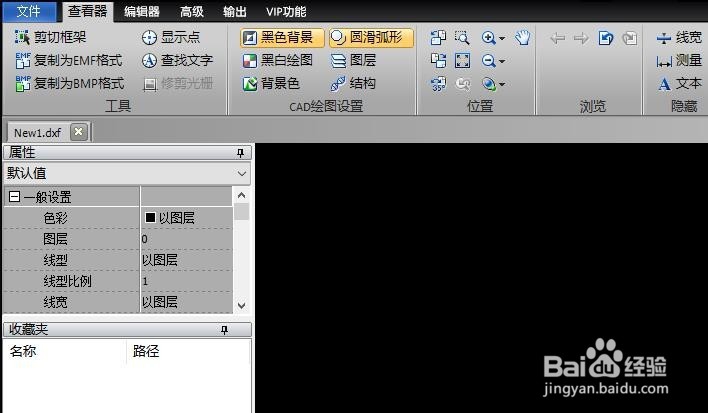Click rotate counterclockwise icon in 位置 group
This screenshot has height=413, width=708.
(x=438, y=37)
